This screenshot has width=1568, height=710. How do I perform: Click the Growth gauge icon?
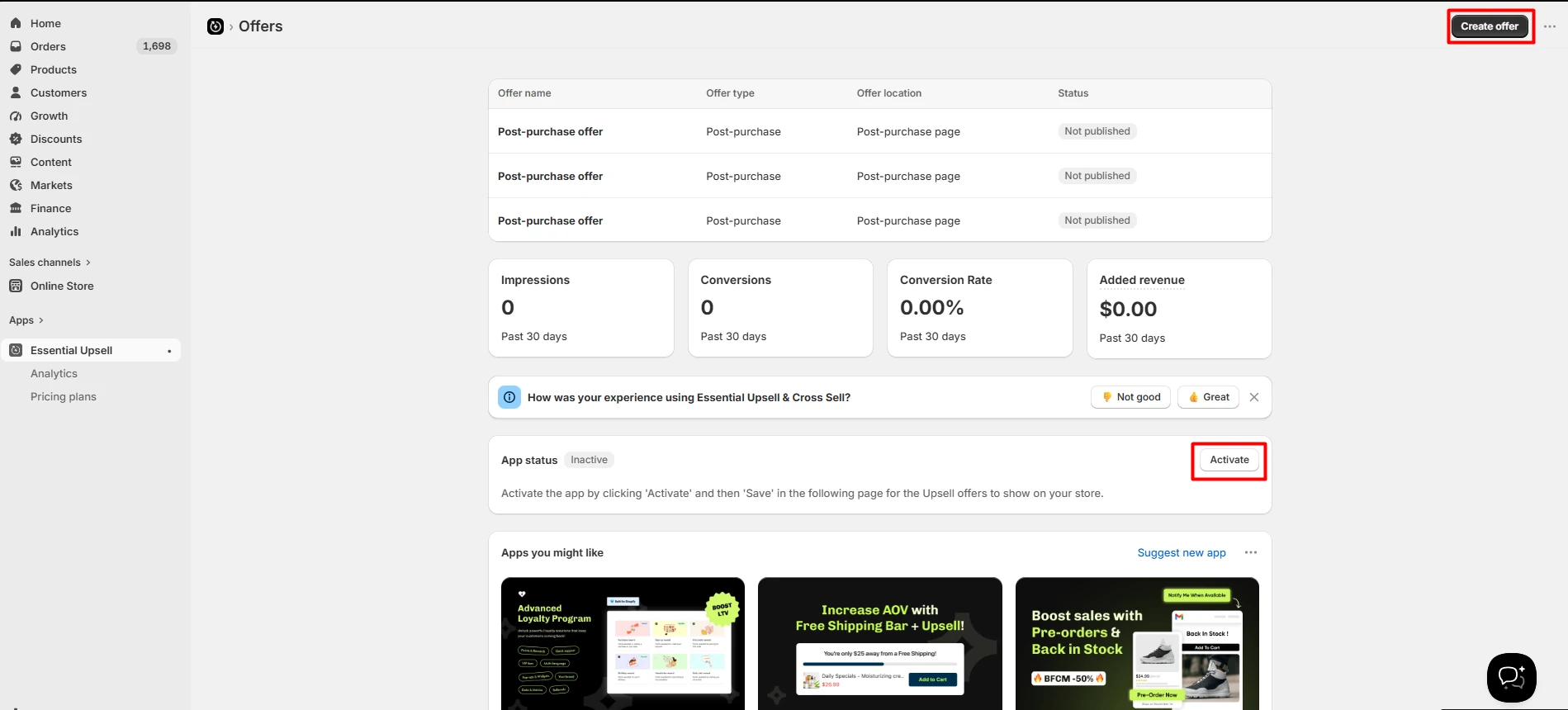tap(16, 116)
